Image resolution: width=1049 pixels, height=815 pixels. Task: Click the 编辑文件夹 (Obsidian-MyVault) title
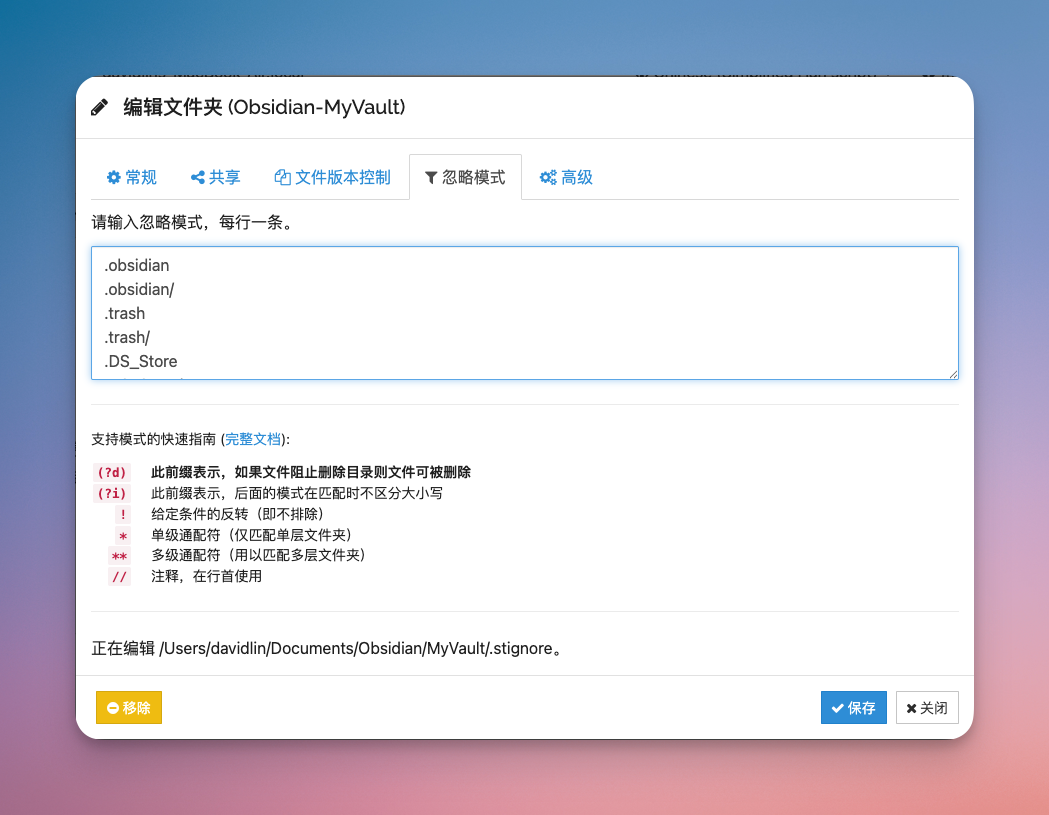(264, 107)
